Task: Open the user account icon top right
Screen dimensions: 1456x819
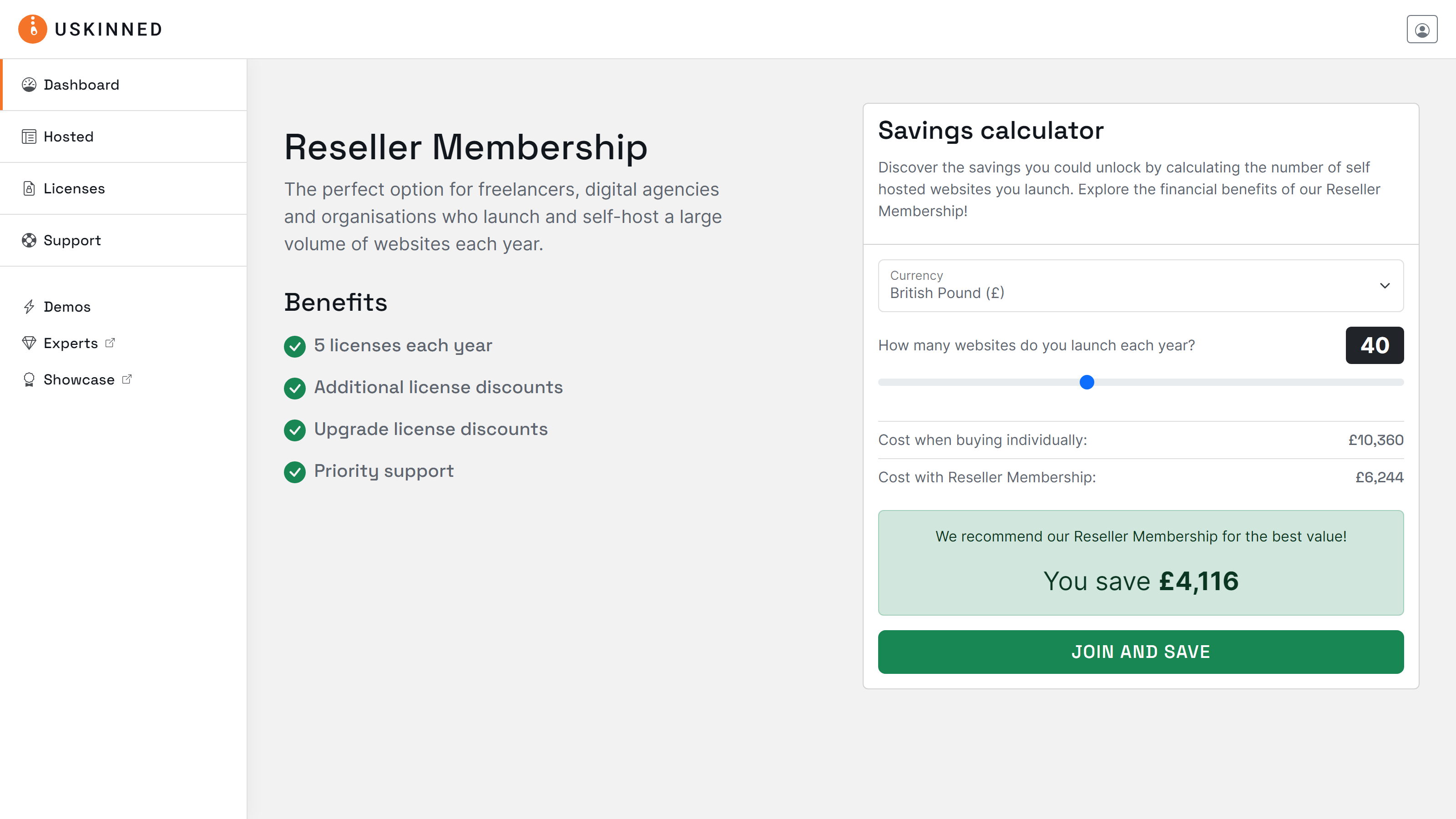Action: coord(1422,29)
